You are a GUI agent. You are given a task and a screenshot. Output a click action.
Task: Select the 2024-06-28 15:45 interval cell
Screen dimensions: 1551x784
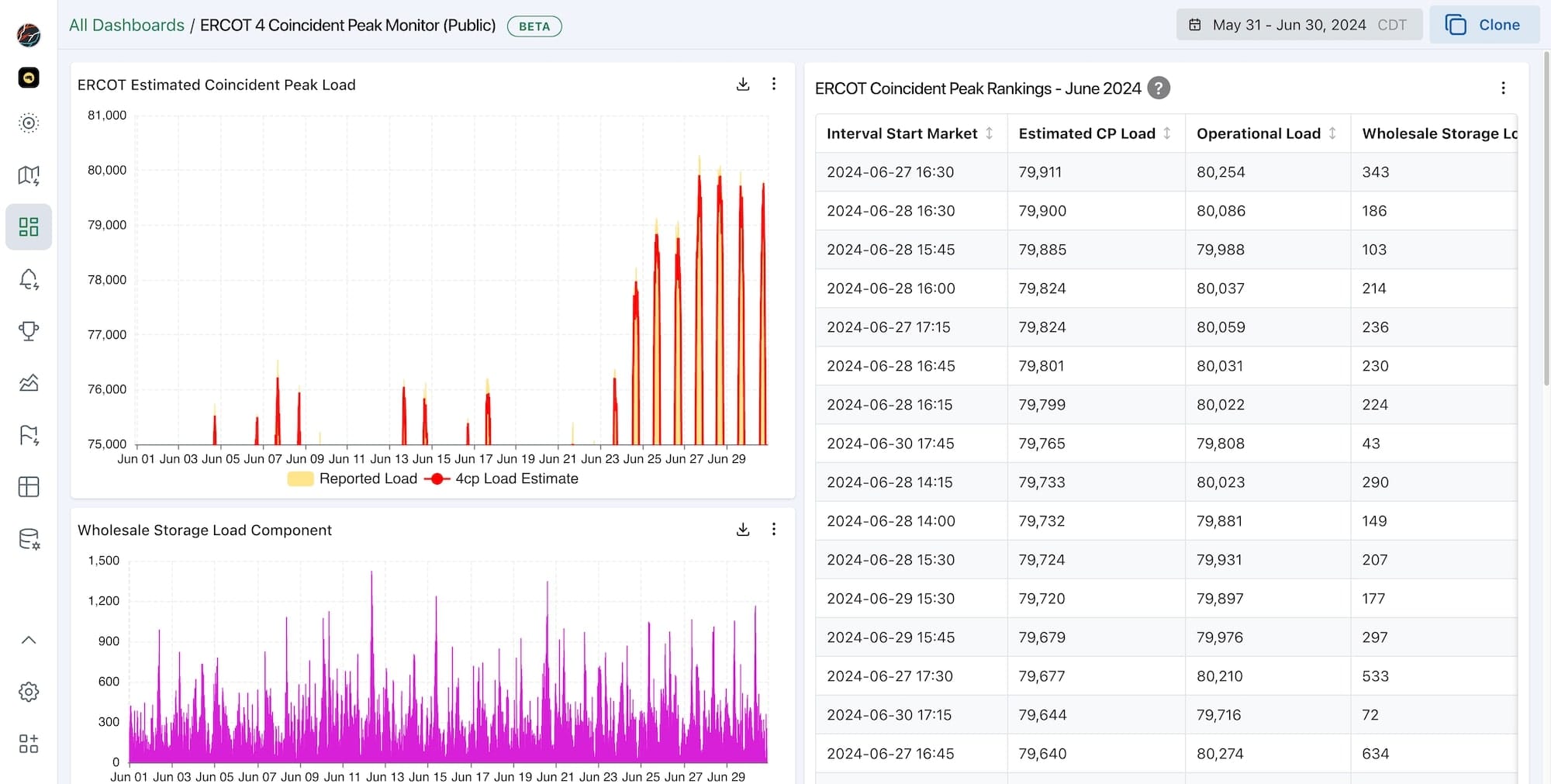[911, 250]
